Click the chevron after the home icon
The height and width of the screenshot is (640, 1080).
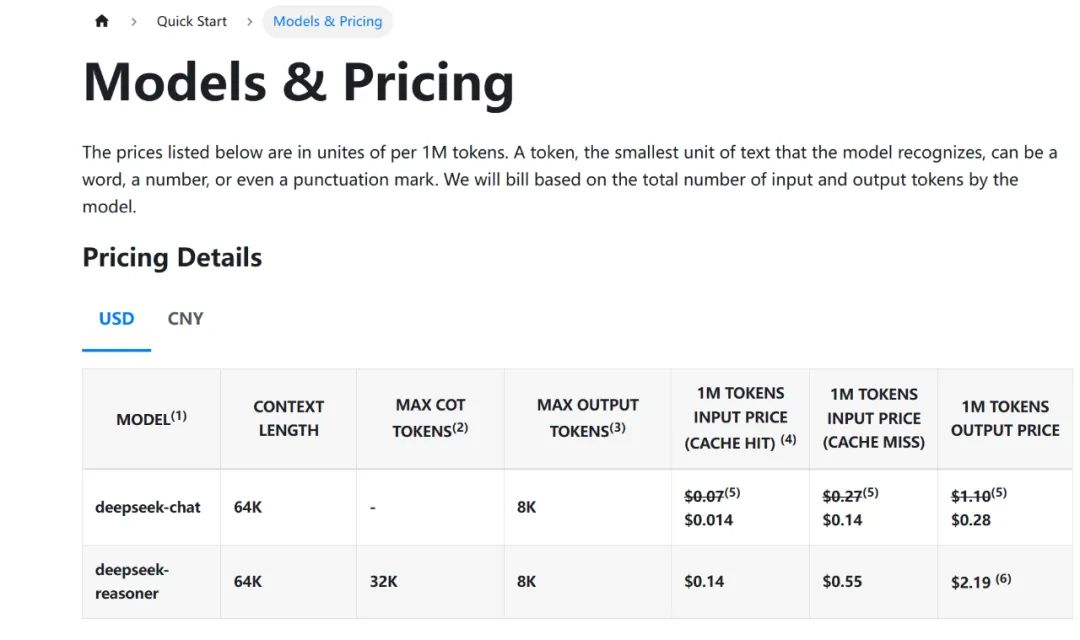134,21
